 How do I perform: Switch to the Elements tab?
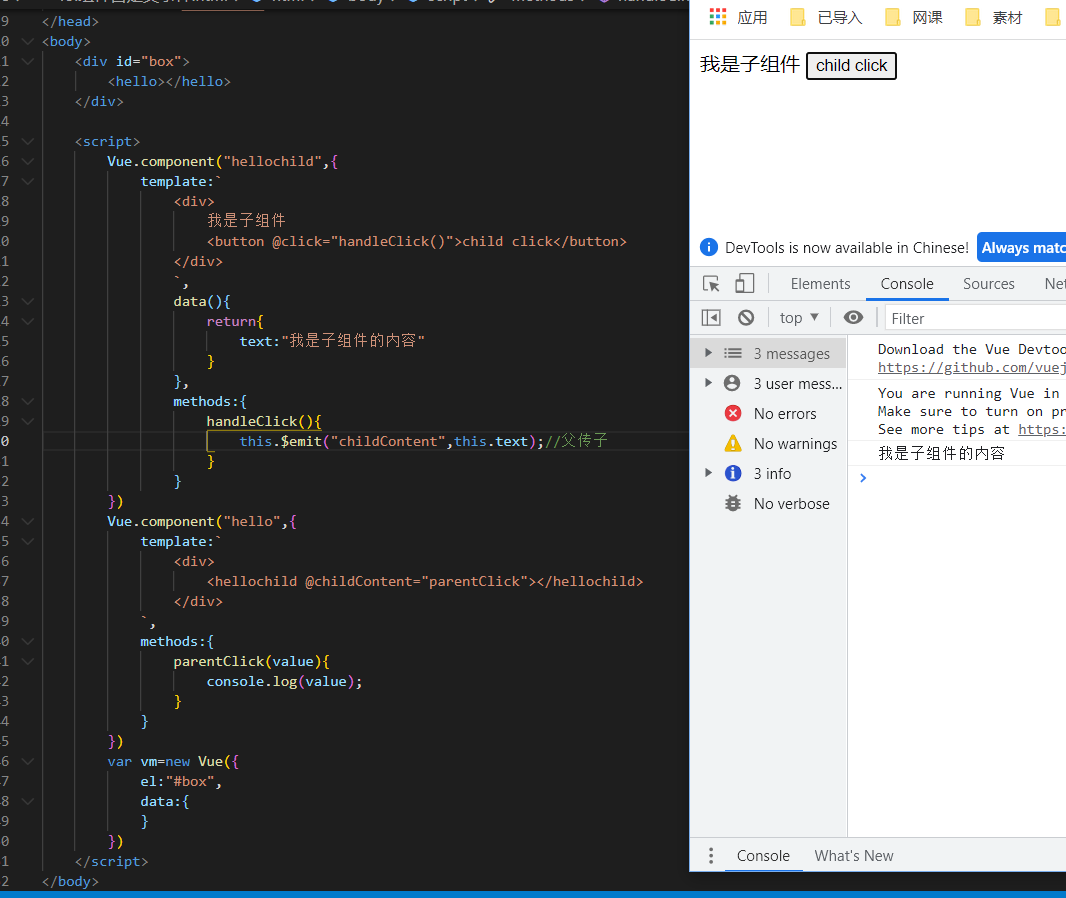tap(820, 284)
